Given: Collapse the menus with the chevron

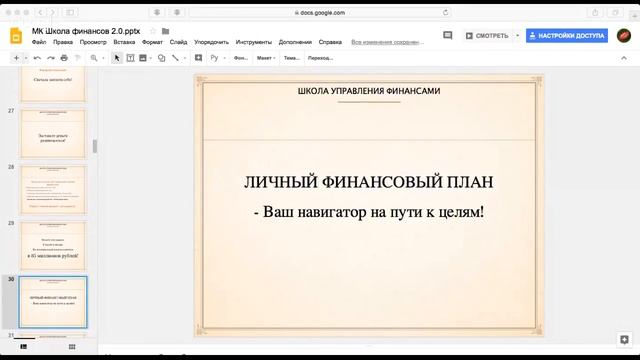Looking at the screenshot, I should click(x=624, y=58).
